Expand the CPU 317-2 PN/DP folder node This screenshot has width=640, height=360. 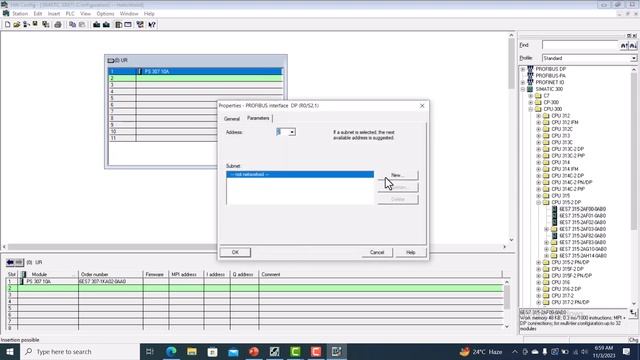click(538, 302)
